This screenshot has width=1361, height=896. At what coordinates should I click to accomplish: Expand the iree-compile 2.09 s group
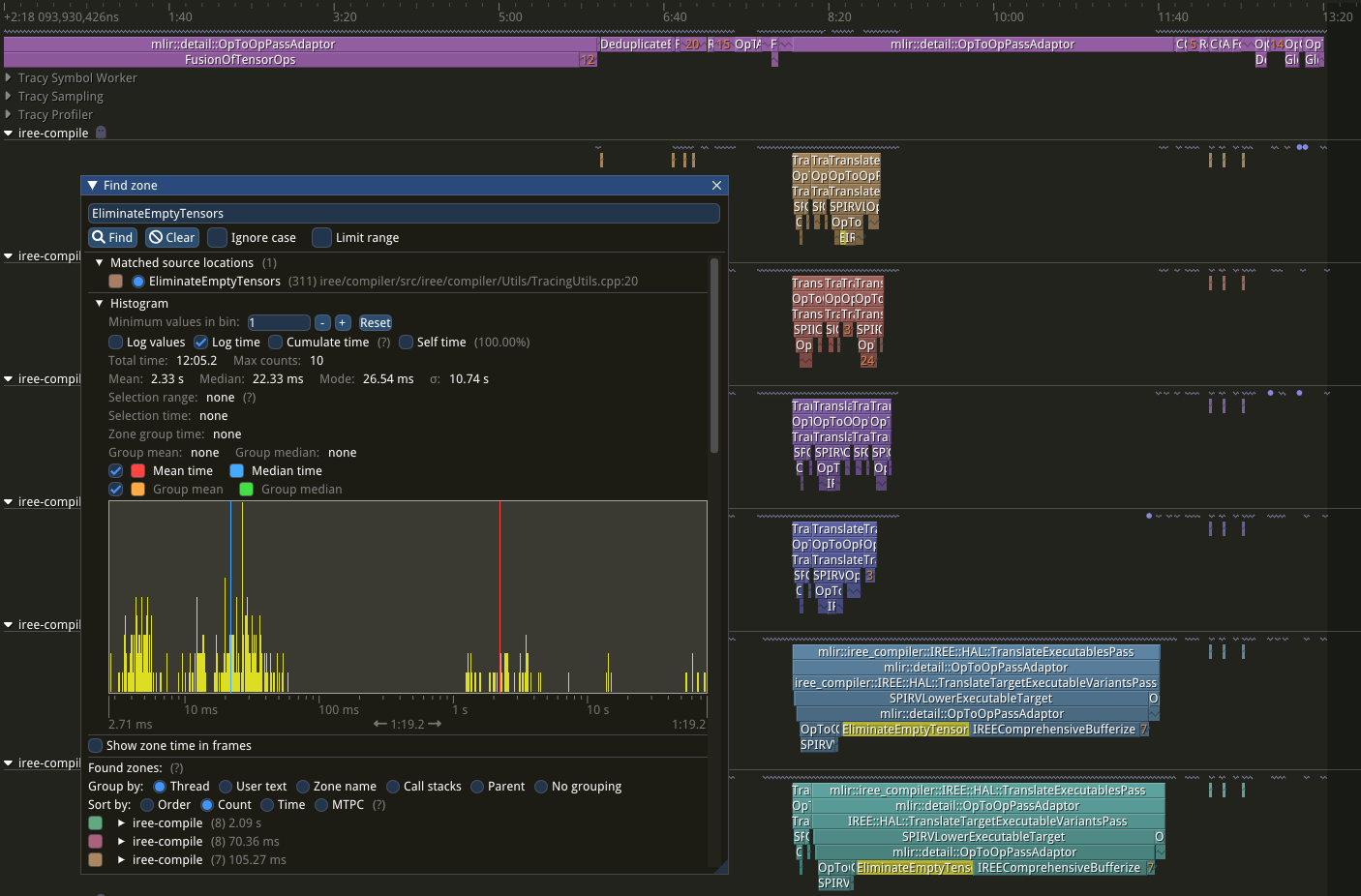121,823
